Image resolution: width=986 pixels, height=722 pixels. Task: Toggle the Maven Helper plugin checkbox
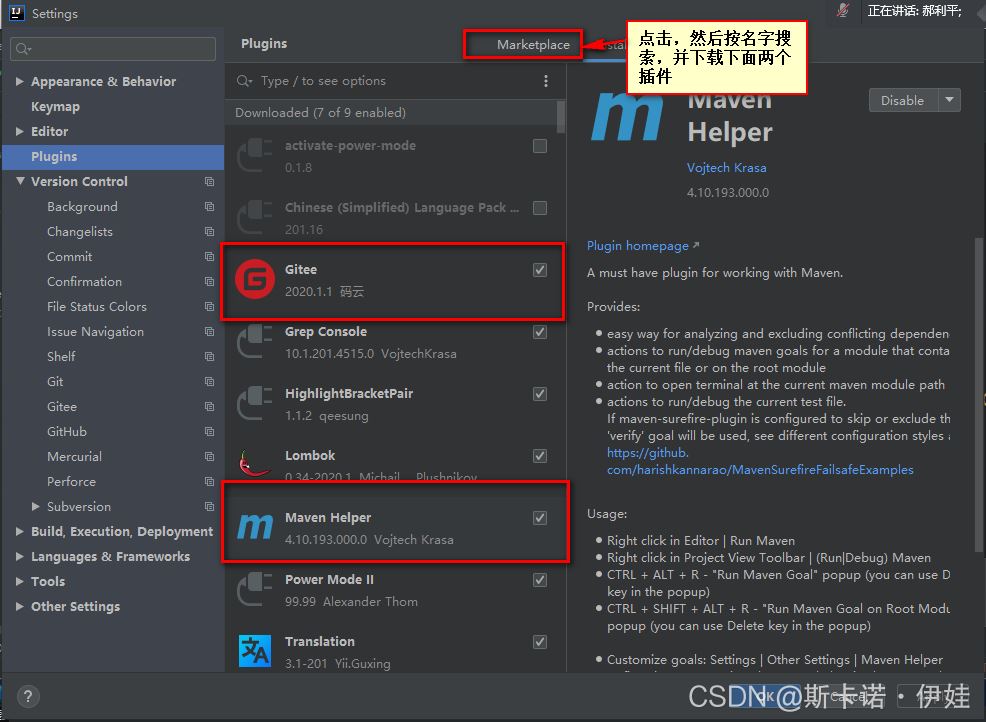coord(540,518)
